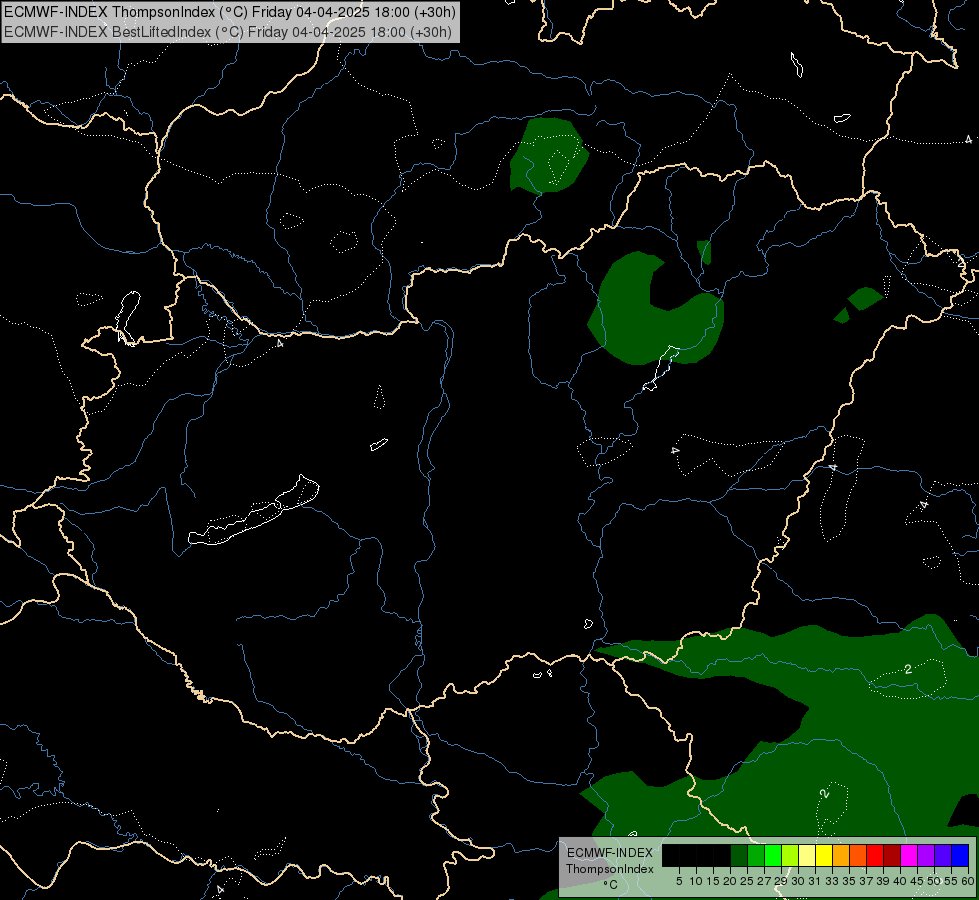Select the magenta 40–45 legend swatch
This screenshot has height=900, width=979.
(x=909, y=855)
